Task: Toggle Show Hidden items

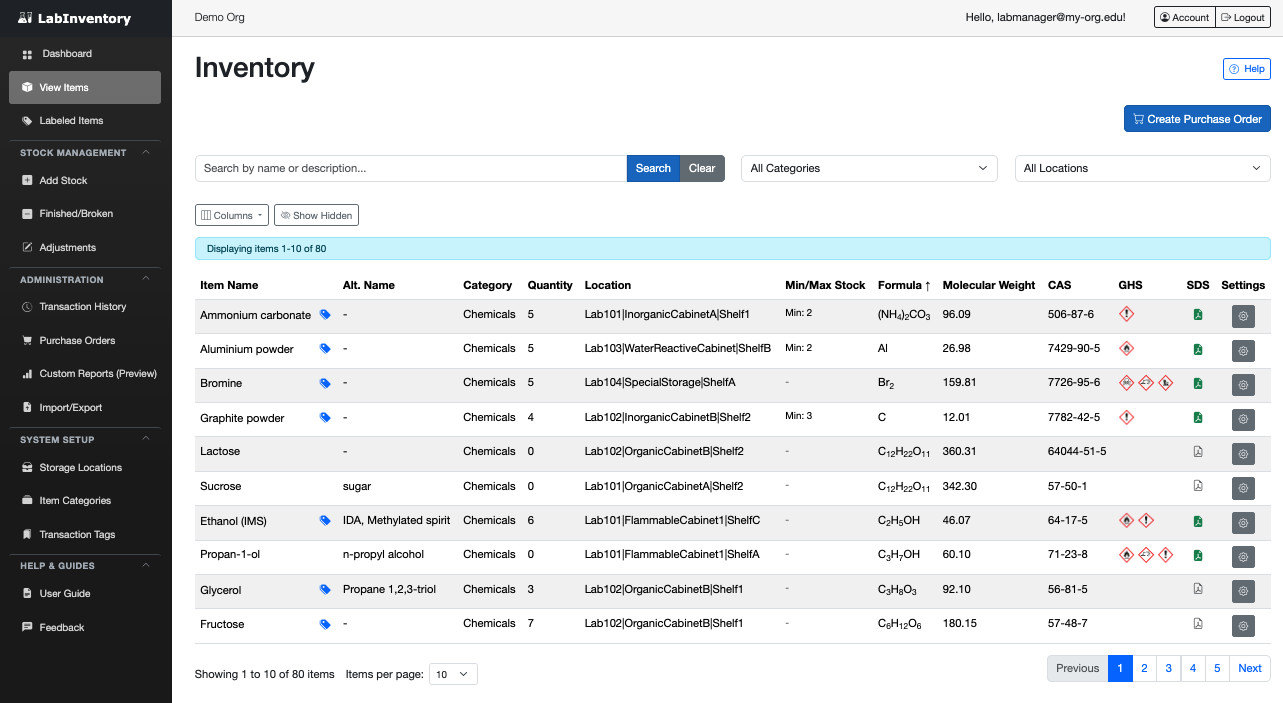Action: pos(316,215)
